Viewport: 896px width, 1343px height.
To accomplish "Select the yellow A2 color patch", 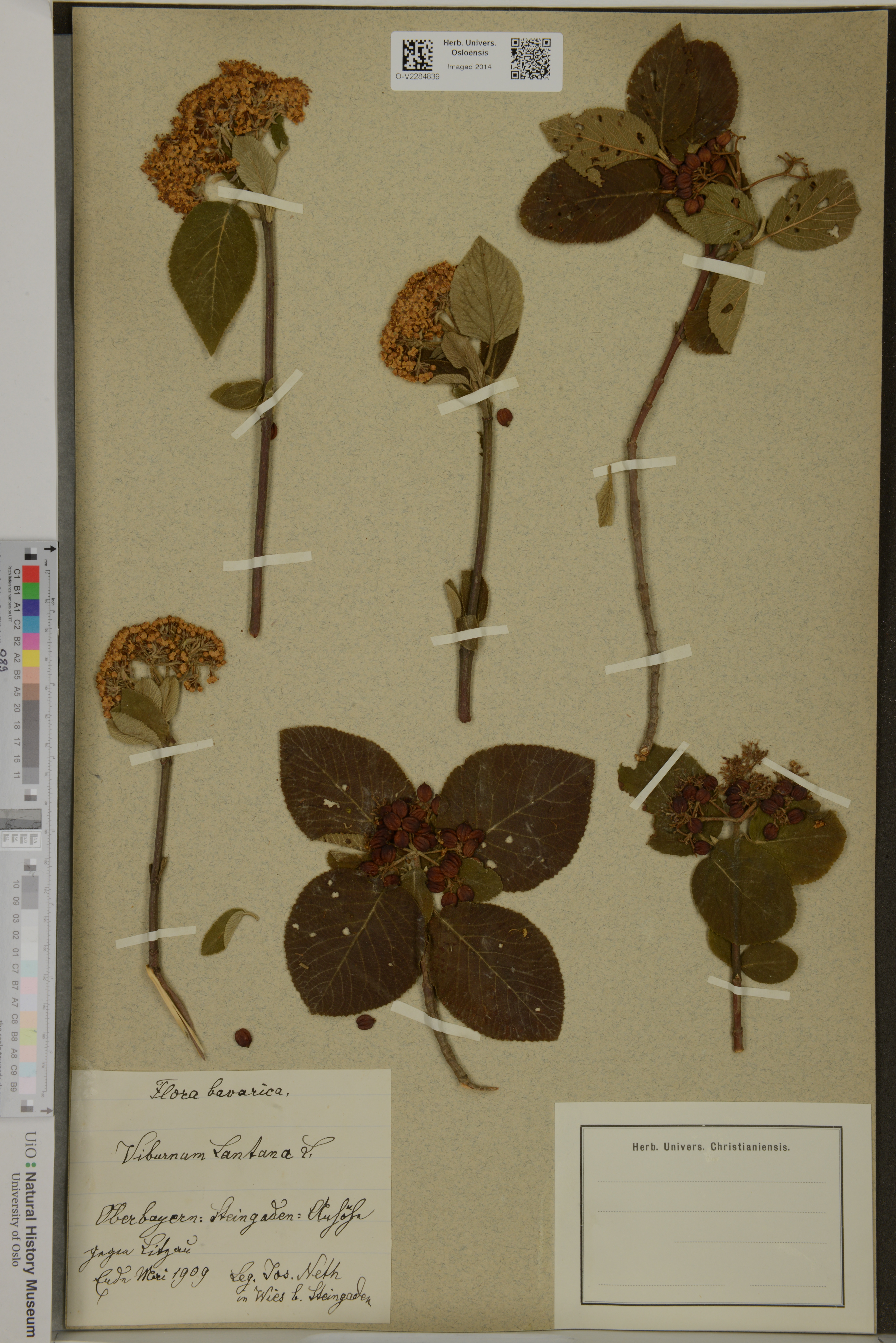I will pyautogui.click(x=31, y=658).
